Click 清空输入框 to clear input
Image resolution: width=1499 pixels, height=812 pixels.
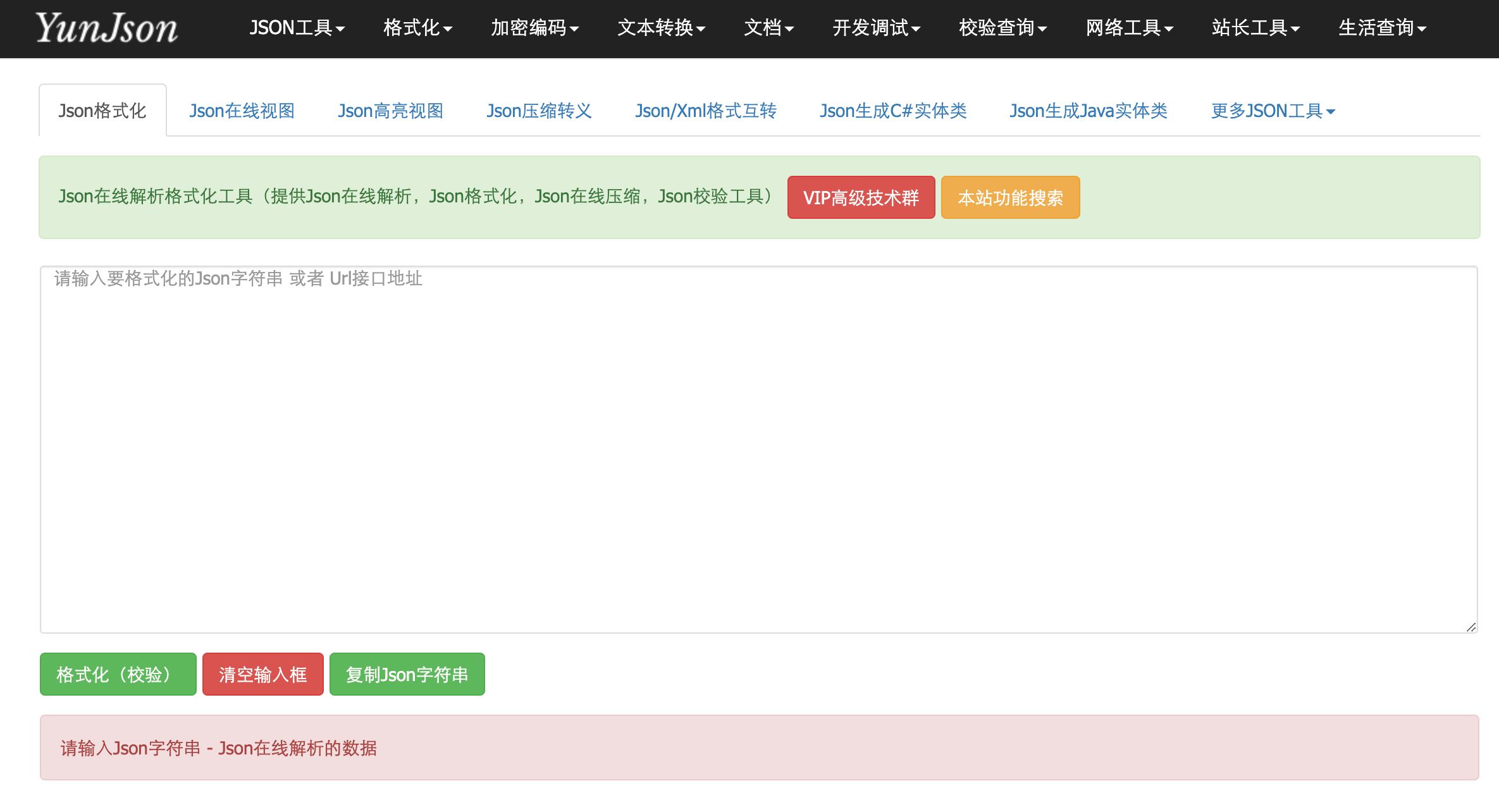262,674
